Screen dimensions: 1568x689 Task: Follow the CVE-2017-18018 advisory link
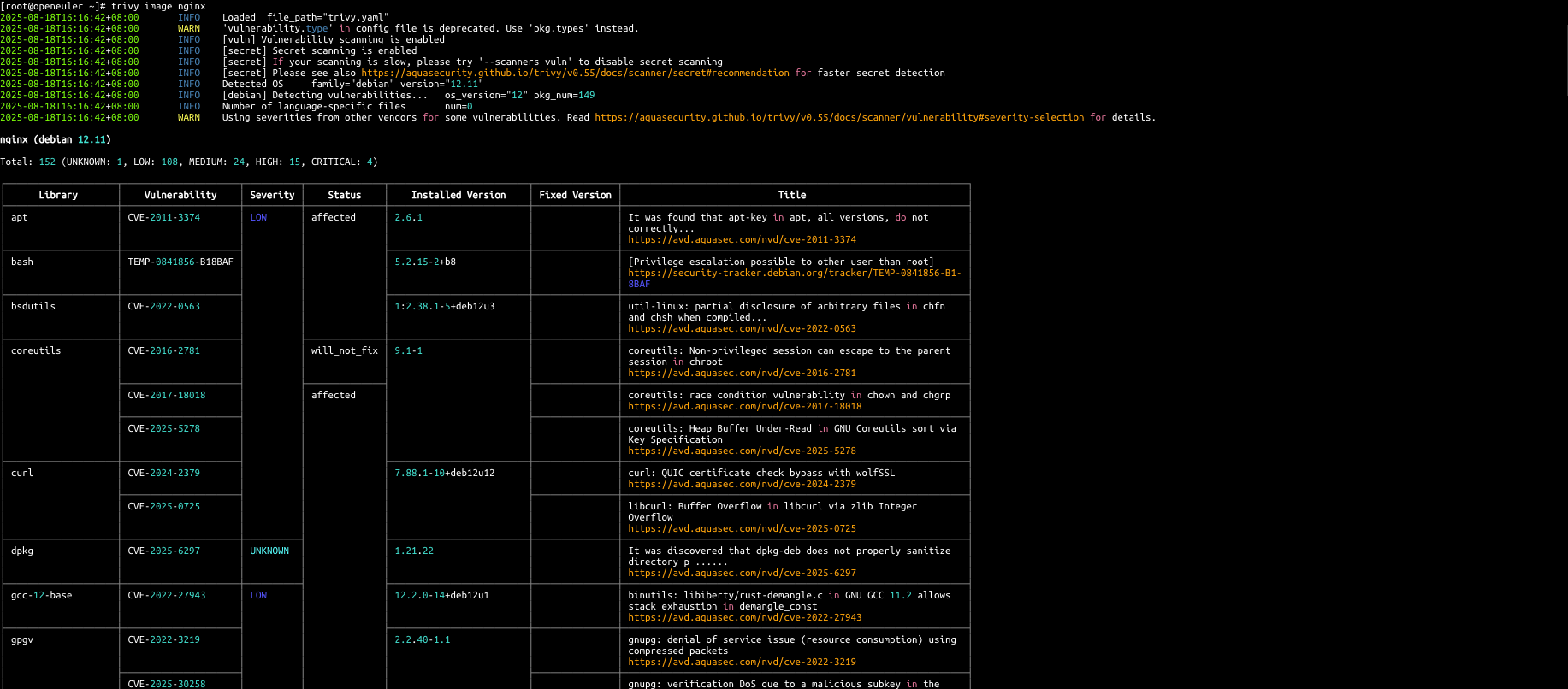coord(744,407)
